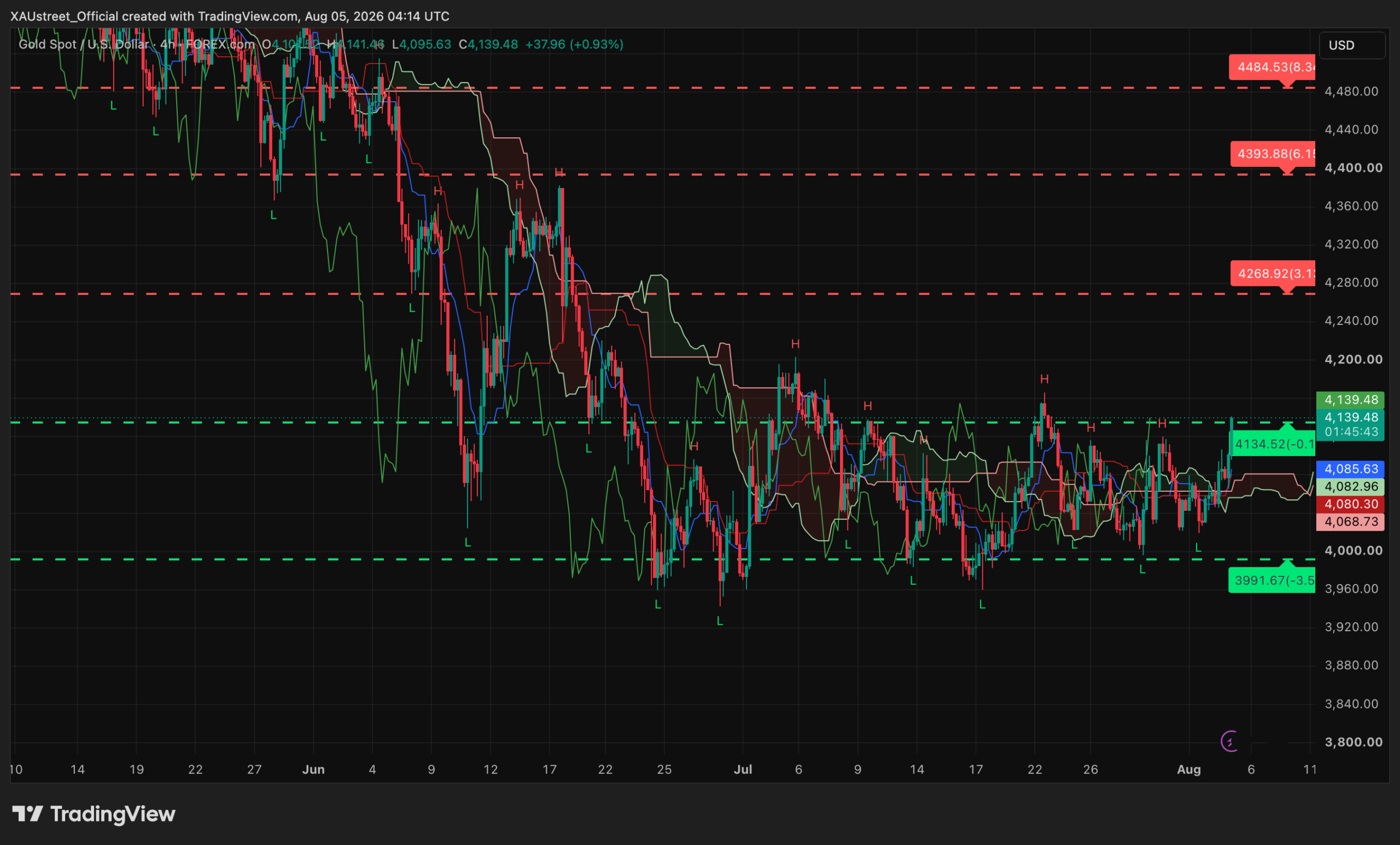Click the 3,800.00 price axis label
The image size is (1400, 845).
(x=1354, y=742)
